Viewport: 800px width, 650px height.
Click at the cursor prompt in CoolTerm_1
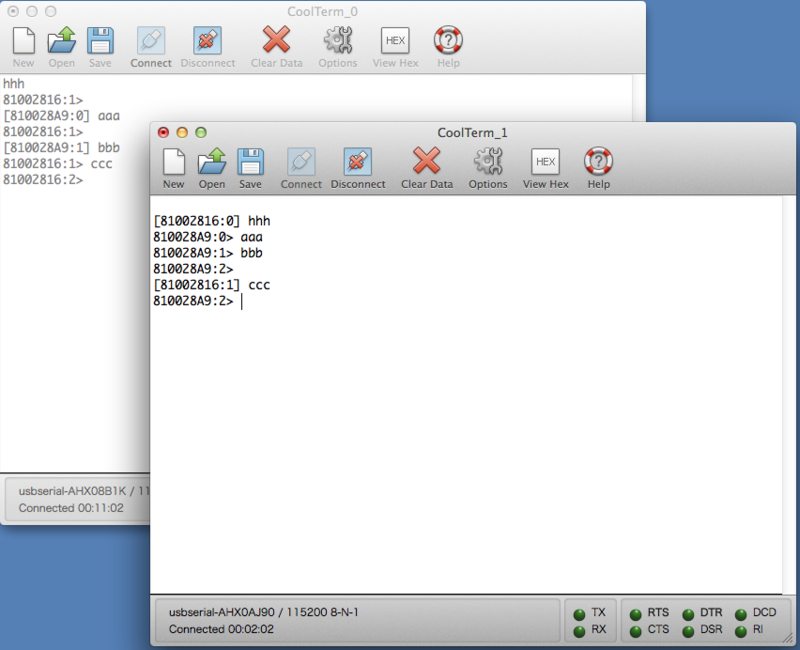click(x=242, y=302)
